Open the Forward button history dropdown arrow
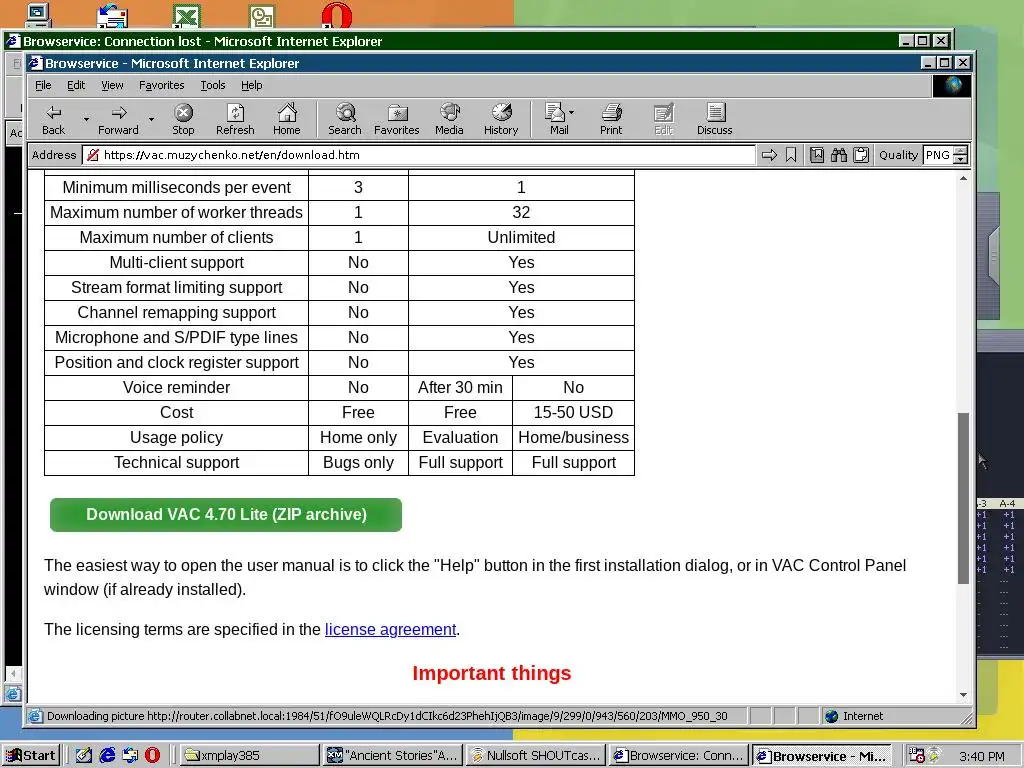This screenshot has width=1024, height=768. (152, 120)
